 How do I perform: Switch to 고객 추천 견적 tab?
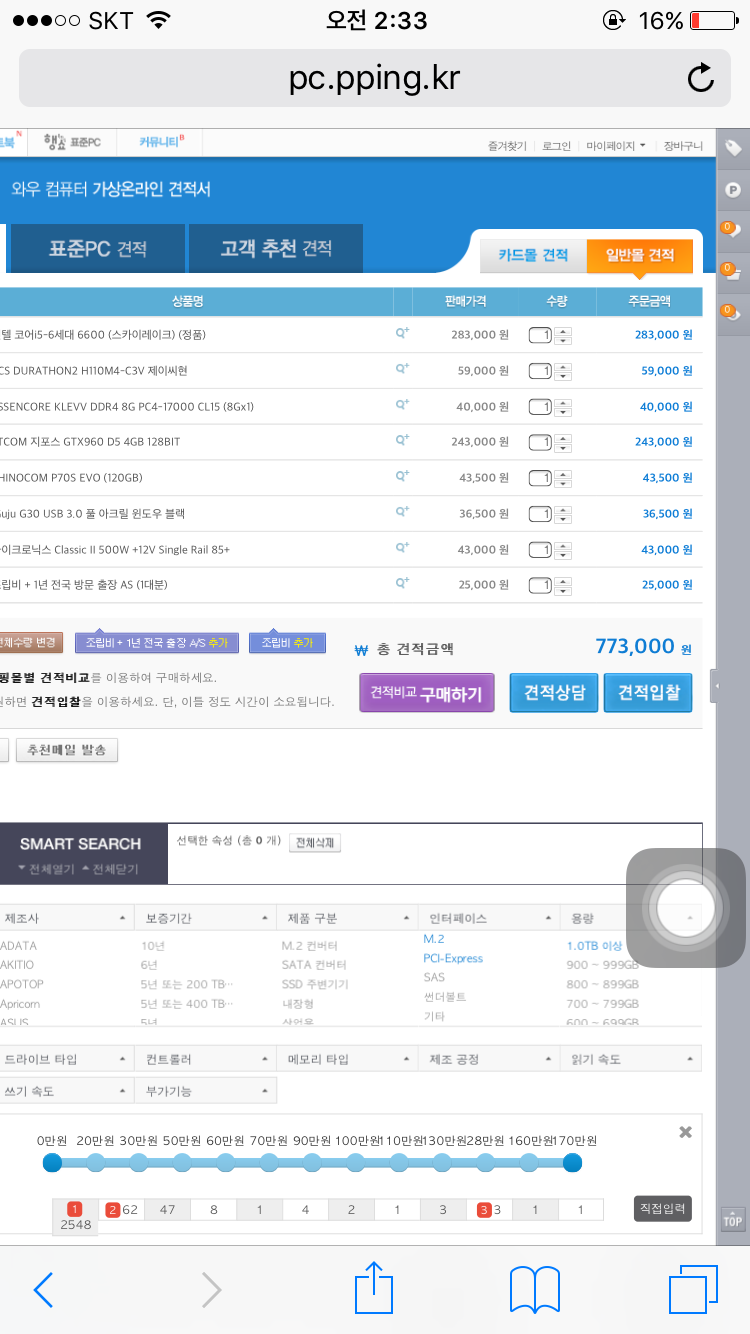pos(276,249)
